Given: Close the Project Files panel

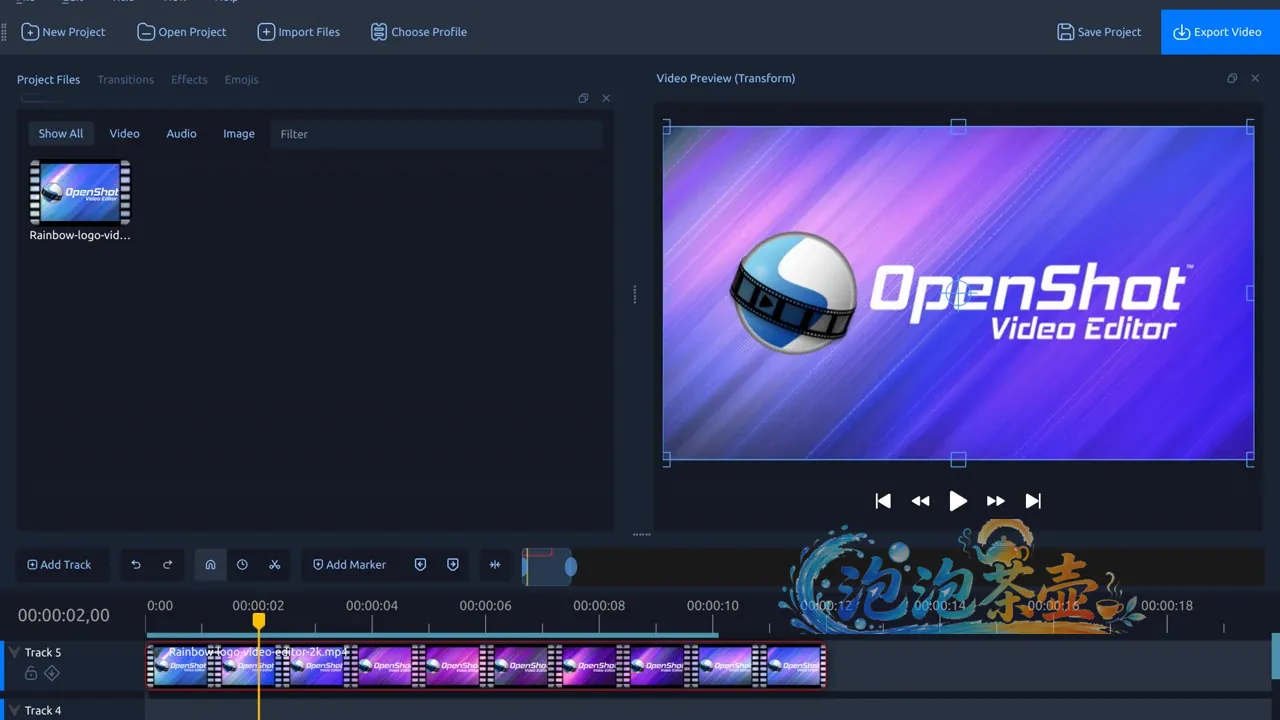Looking at the screenshot, I should click(606, 98).
